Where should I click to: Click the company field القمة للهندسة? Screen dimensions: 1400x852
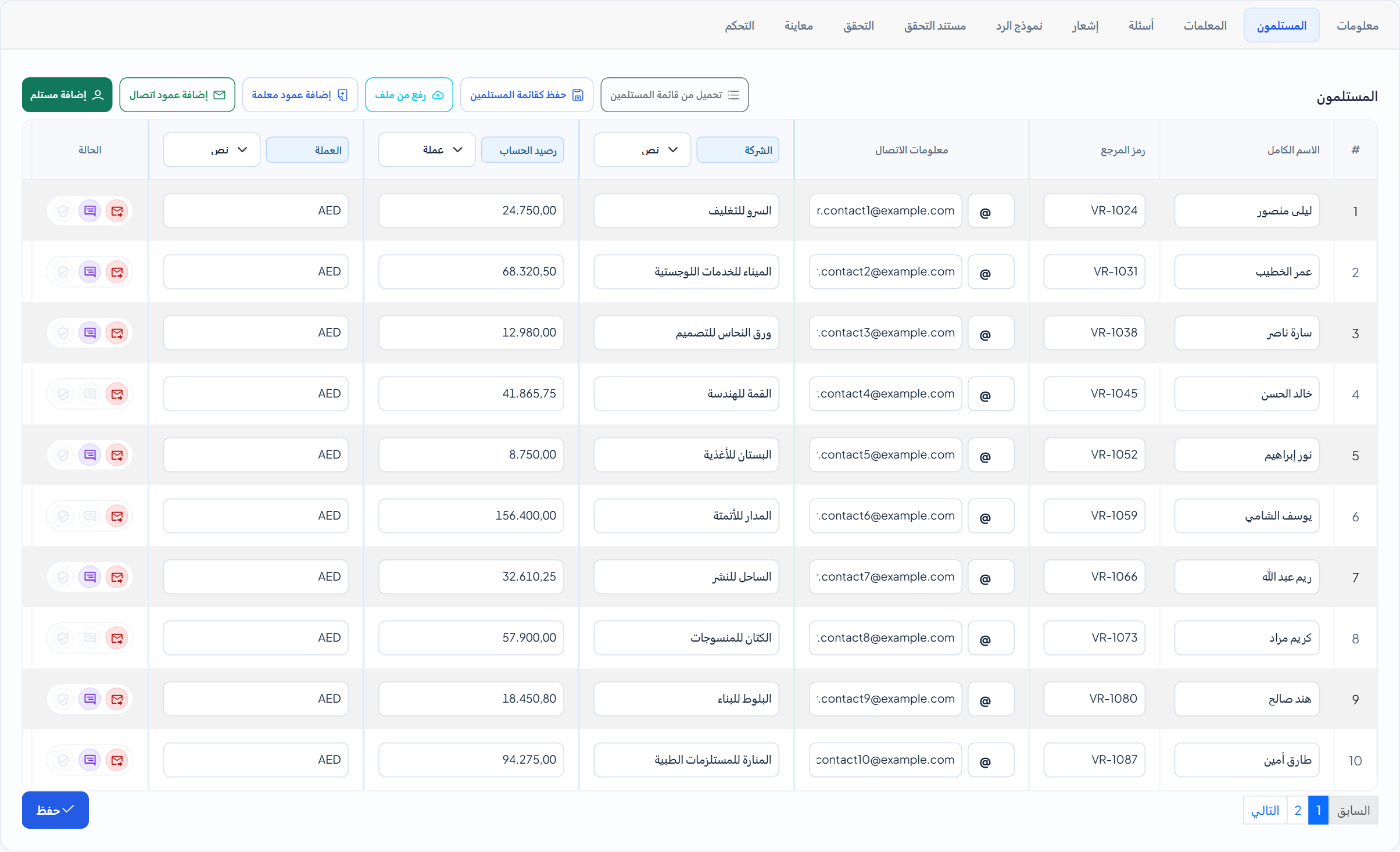point(686,394)
